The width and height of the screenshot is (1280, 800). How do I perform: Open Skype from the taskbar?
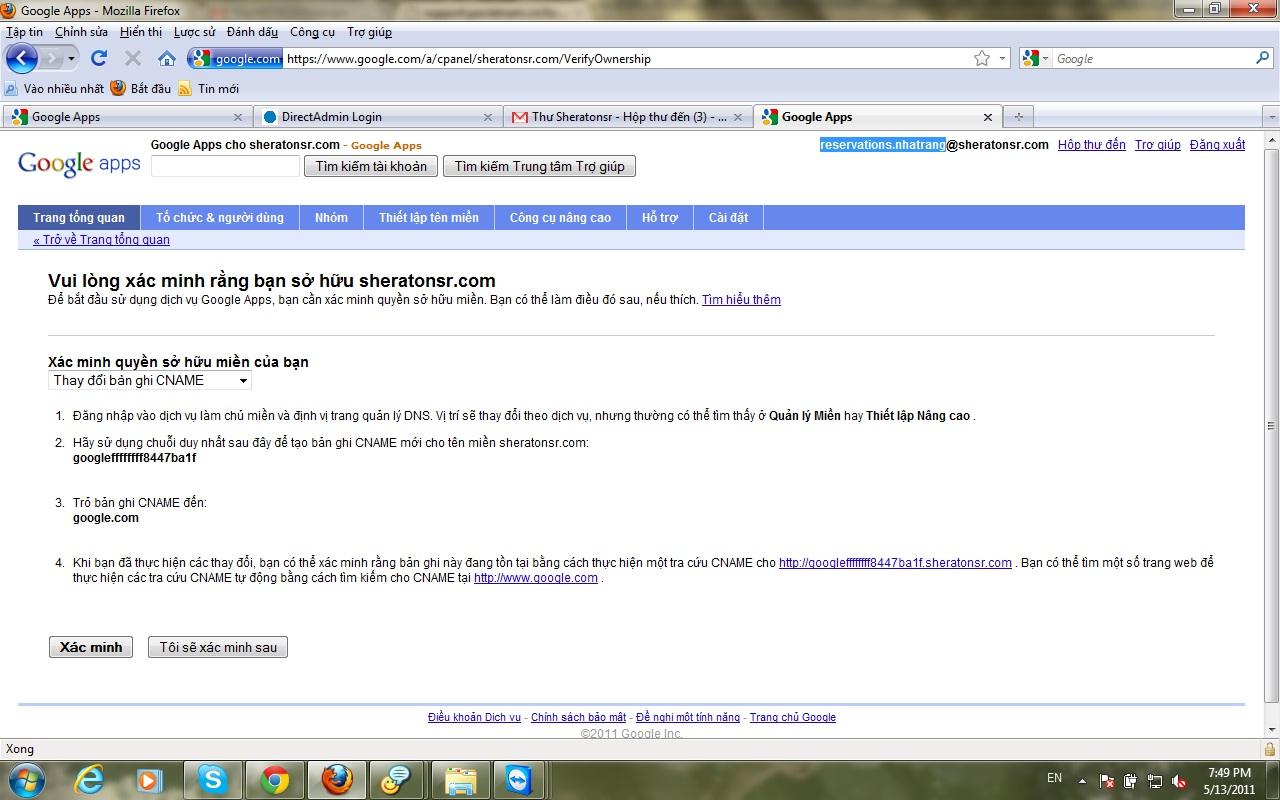pyautogui.click(x=212, y=780)
